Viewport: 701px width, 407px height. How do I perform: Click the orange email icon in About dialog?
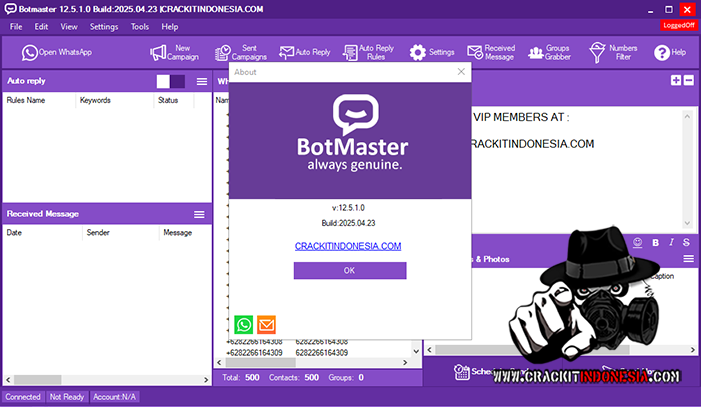[x=266, y=324]
